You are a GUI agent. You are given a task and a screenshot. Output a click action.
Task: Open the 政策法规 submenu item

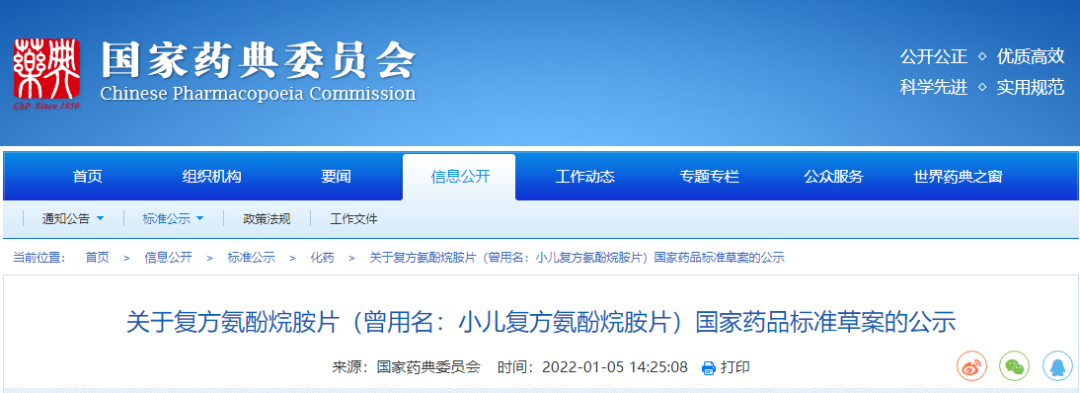(267, 219)
